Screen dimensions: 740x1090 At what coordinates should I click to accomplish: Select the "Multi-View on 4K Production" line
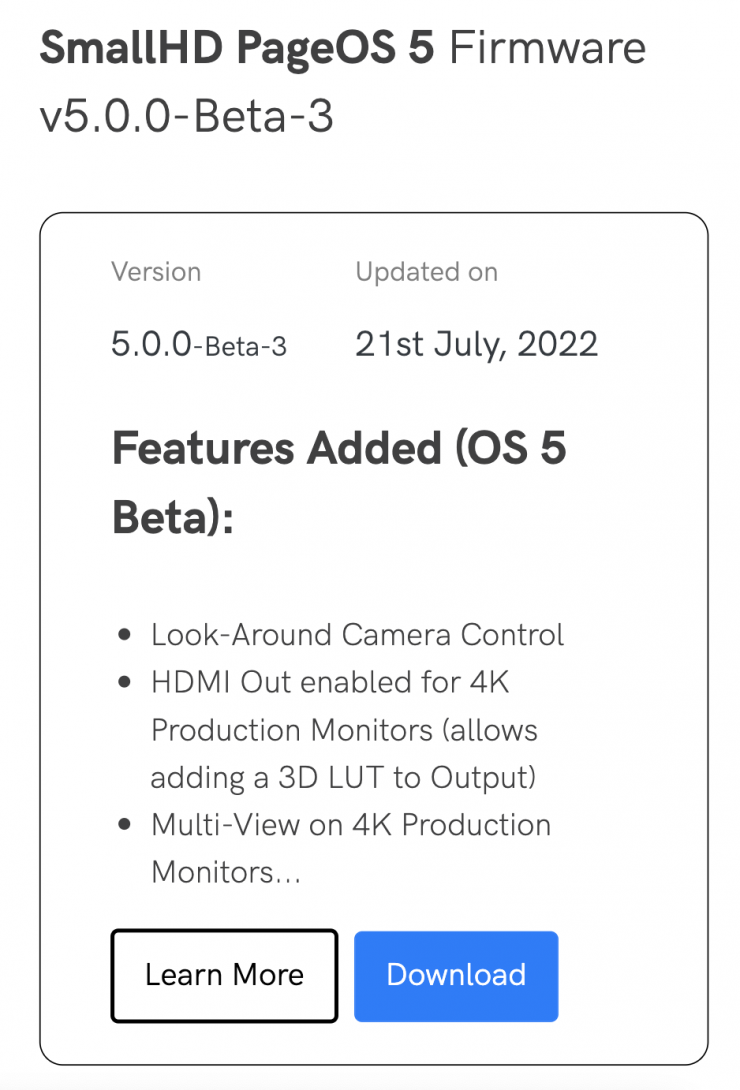pyautogui.click(x=351, y=825)
